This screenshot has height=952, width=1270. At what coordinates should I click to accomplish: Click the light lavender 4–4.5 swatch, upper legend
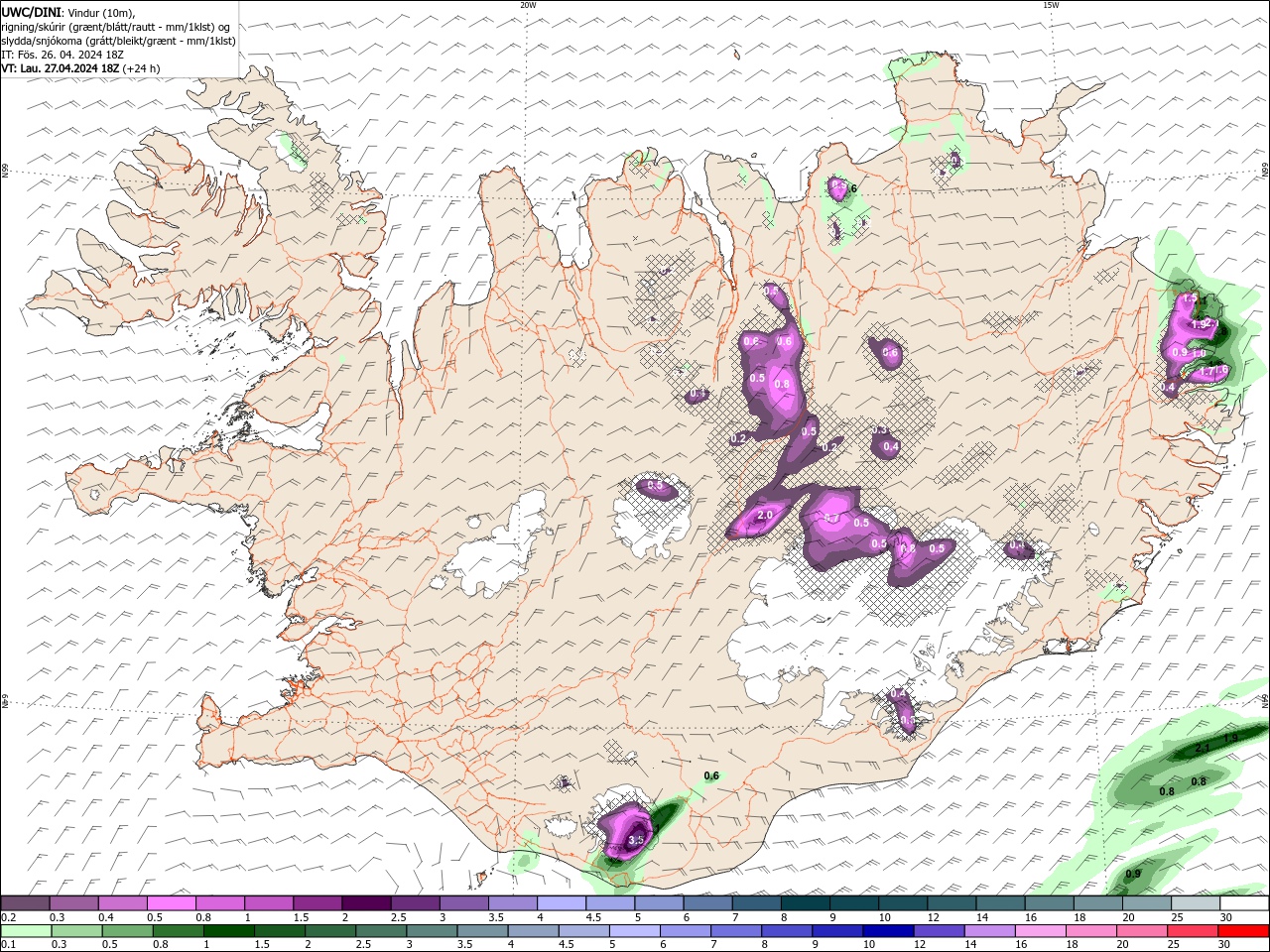(562, 903)
